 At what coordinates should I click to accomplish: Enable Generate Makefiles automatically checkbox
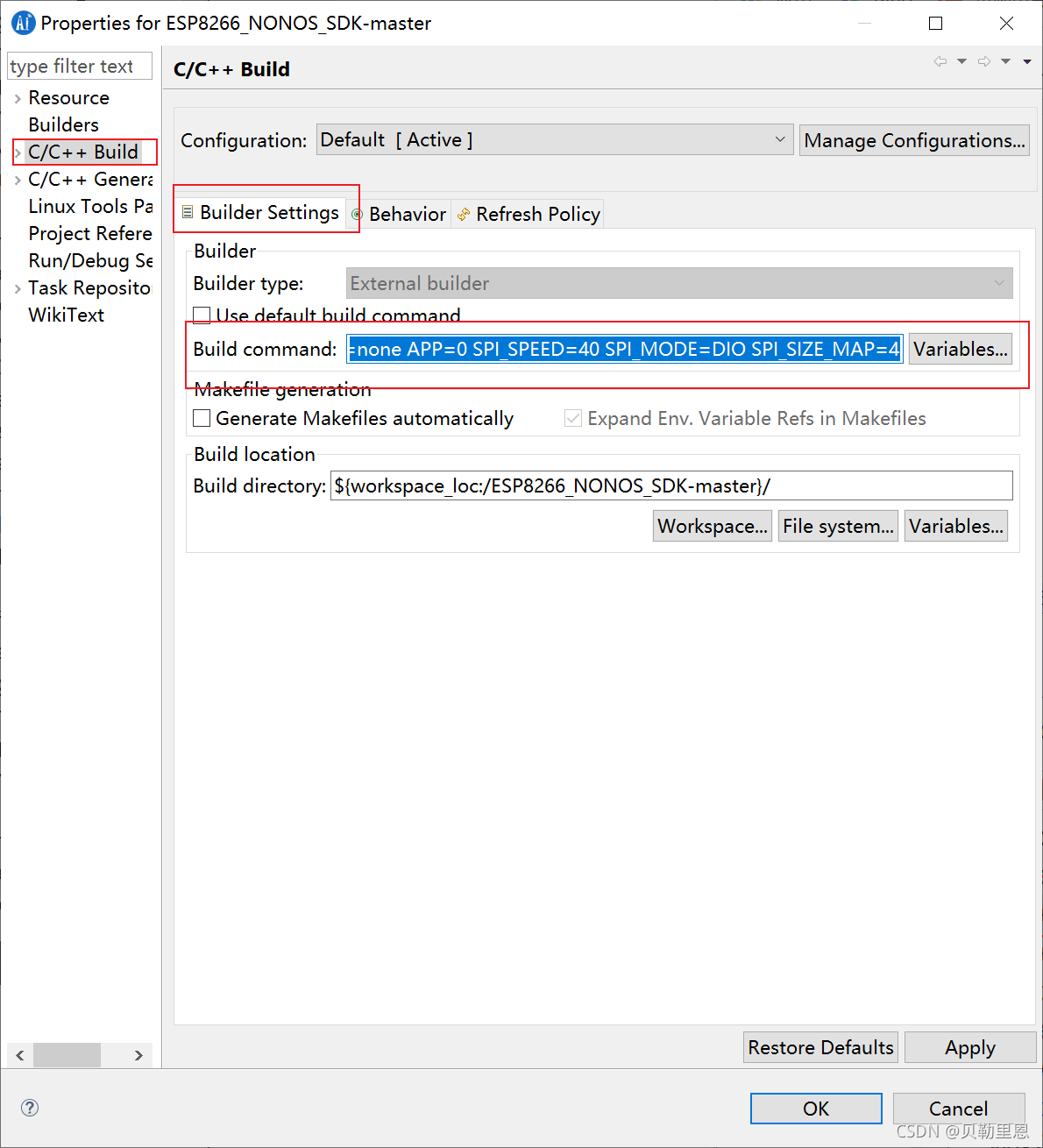click(x=202, y=419)
